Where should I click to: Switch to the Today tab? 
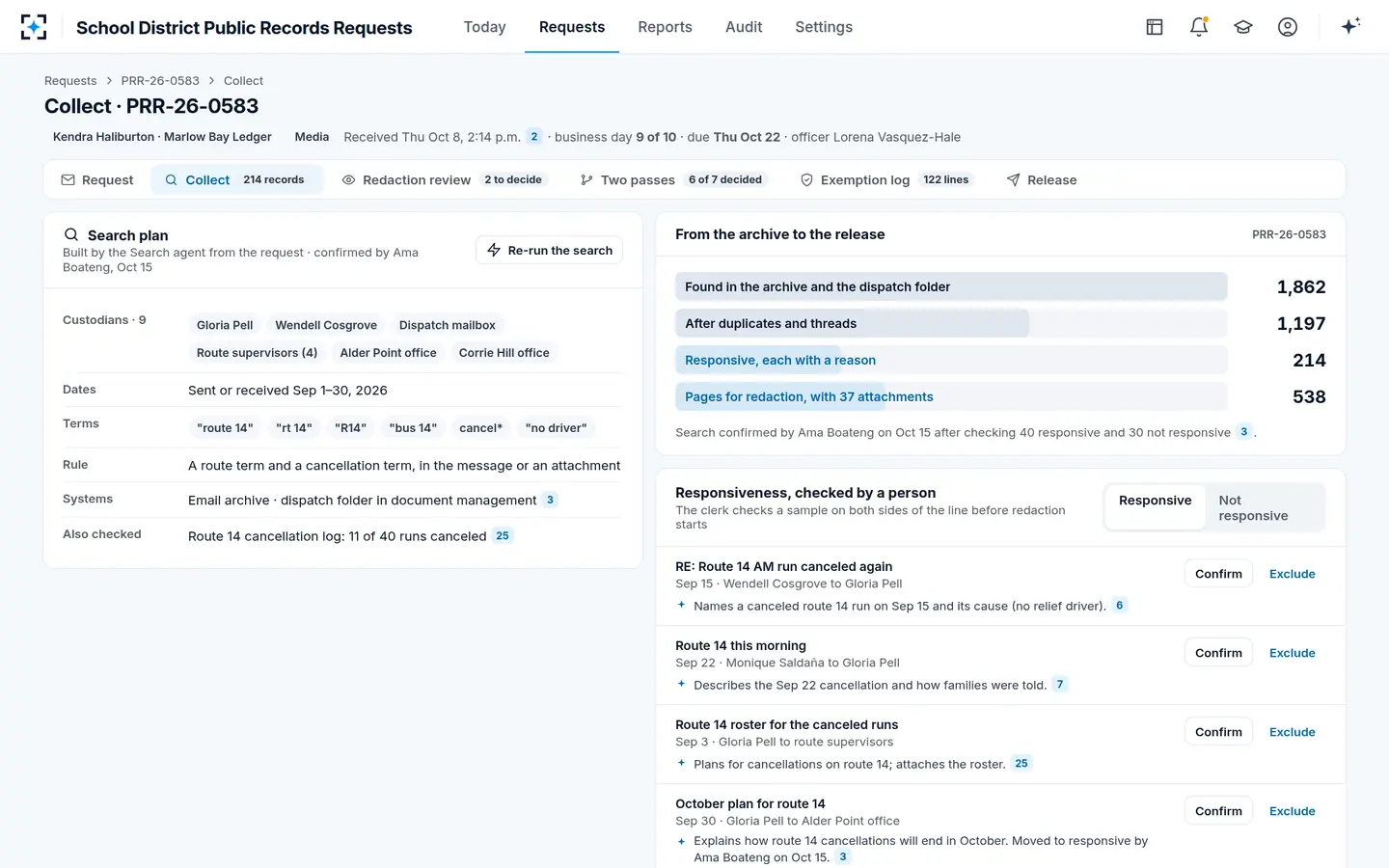[x=484, y=27]
